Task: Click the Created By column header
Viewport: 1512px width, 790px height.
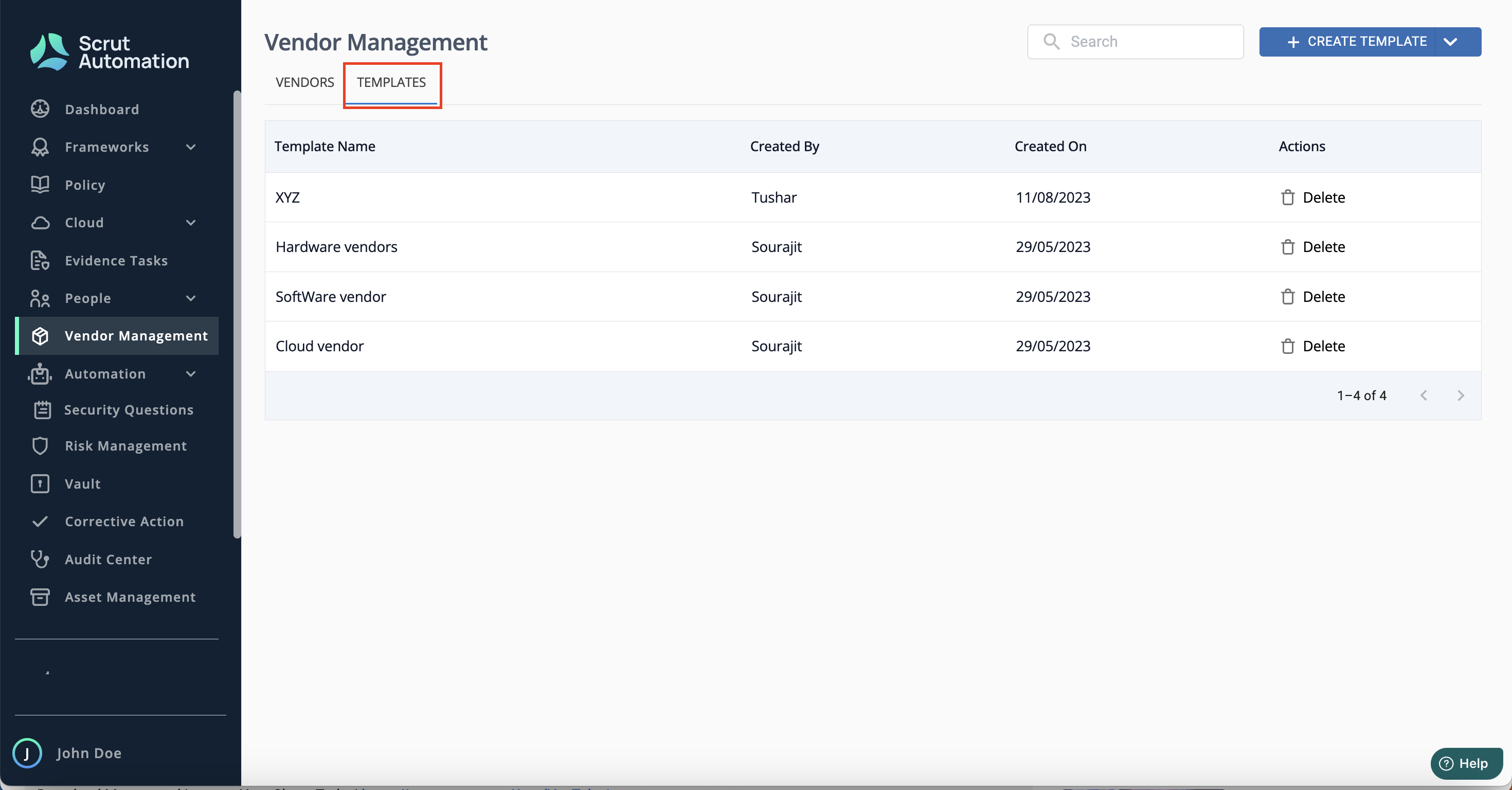Action: pos(784,146)
